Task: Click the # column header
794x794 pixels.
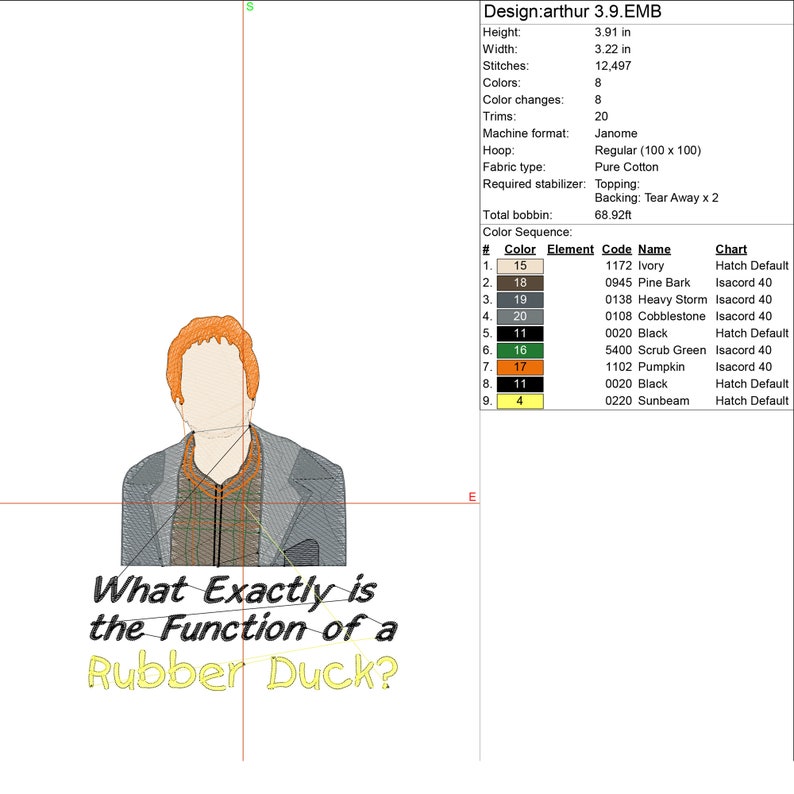Action: (486, 249)
